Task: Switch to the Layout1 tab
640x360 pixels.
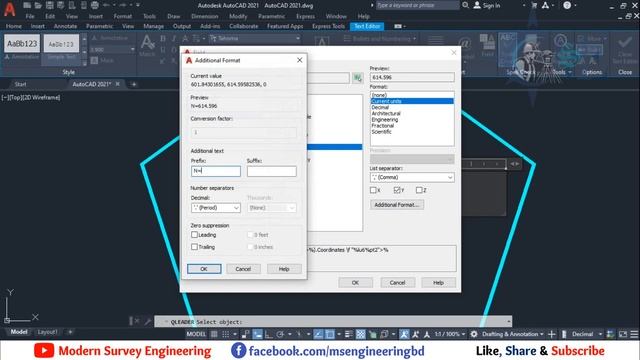Action: 47,332
